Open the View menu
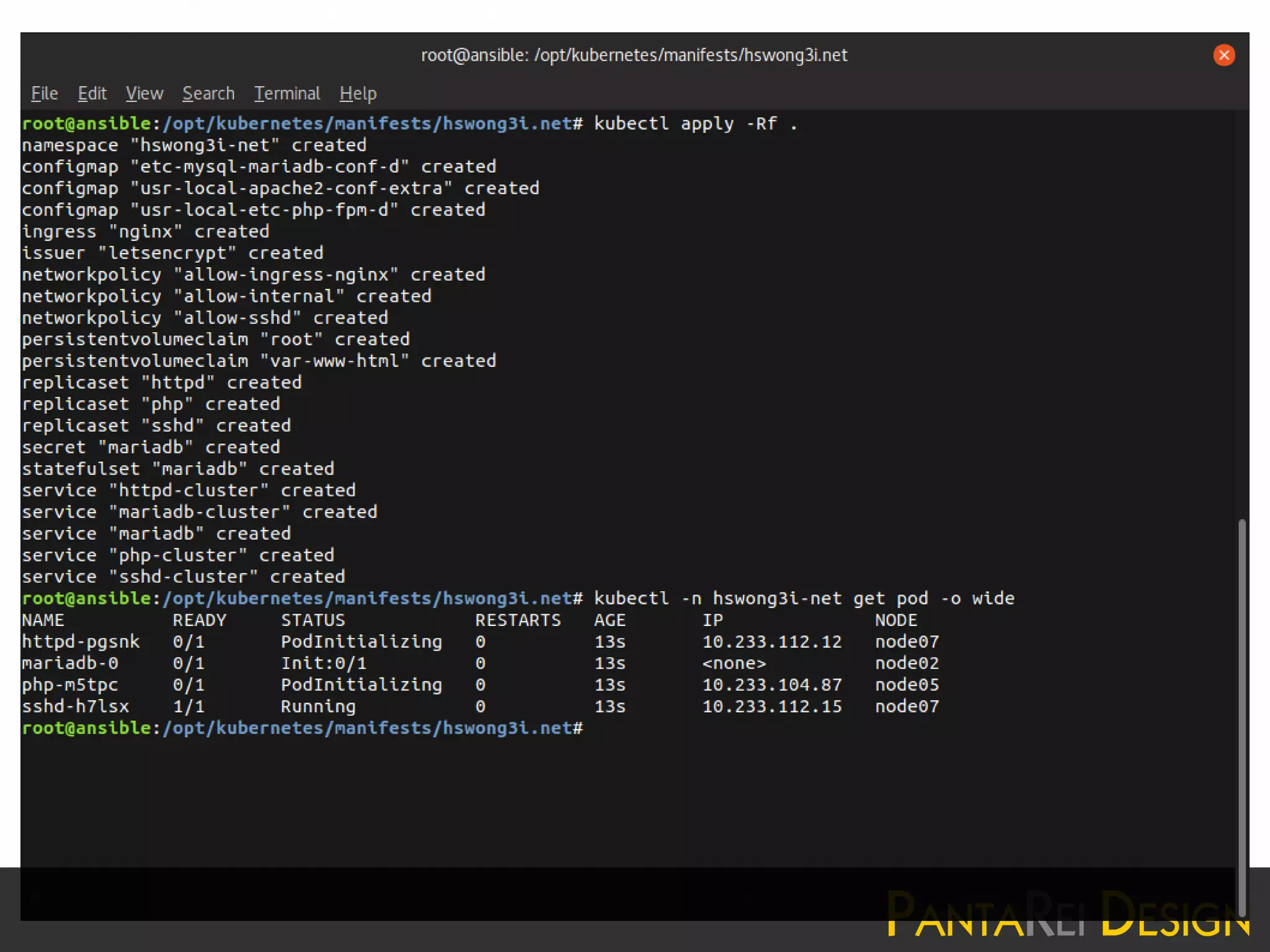 (x=144, y=94)
